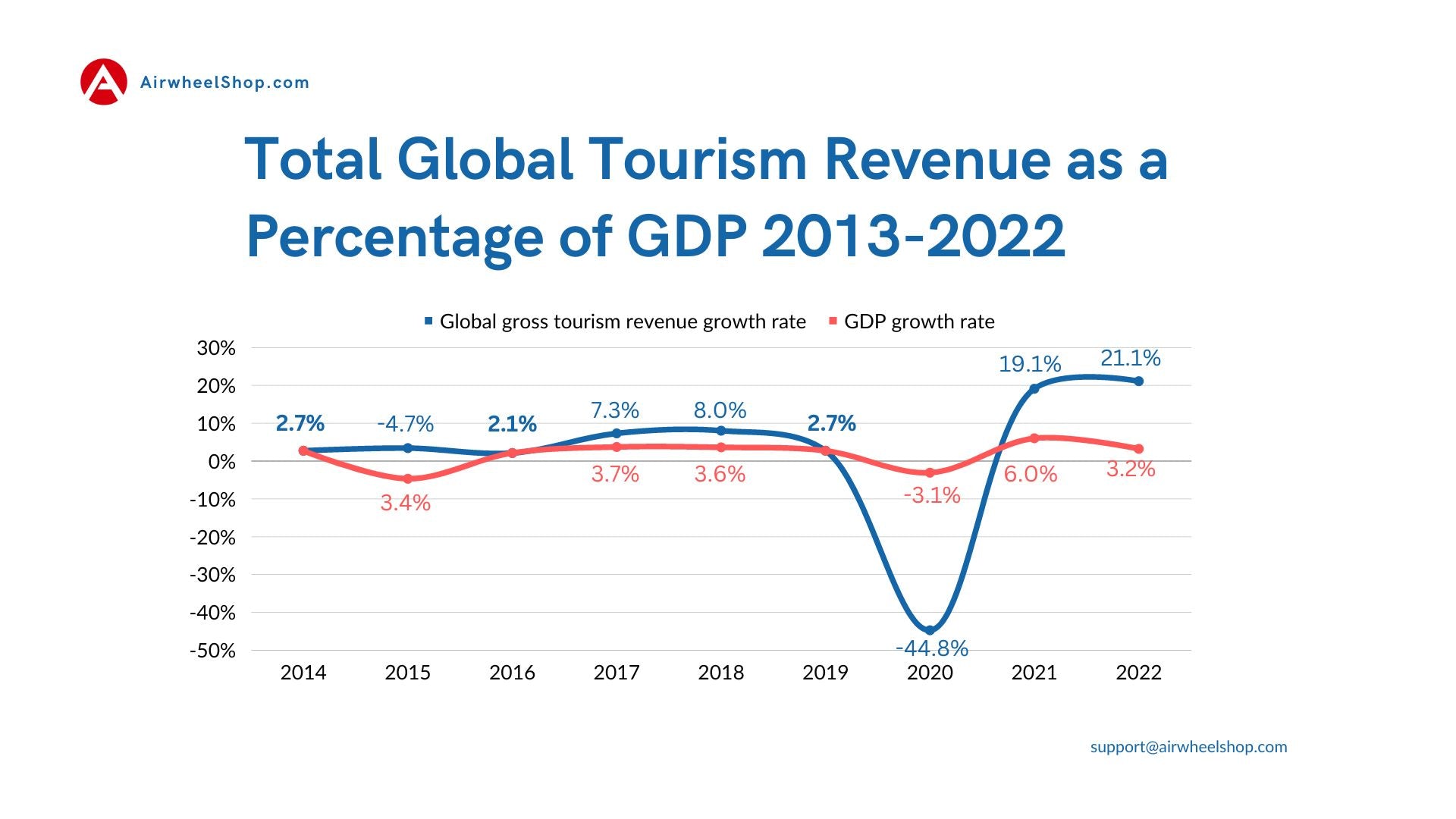
Task: Click the 2022 x-axis label
Action: tap(1138, 673)
